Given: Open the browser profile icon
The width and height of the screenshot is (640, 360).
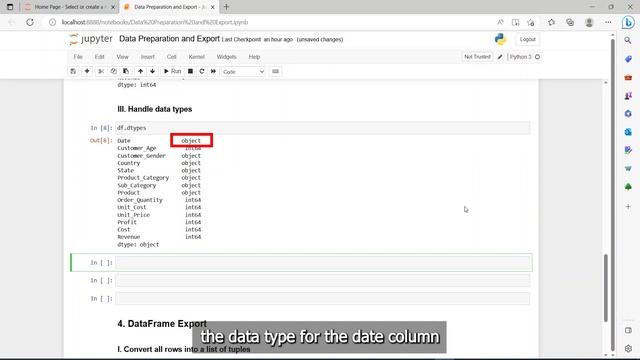Looking at the screenshot, I should click(x=589, y=22).
